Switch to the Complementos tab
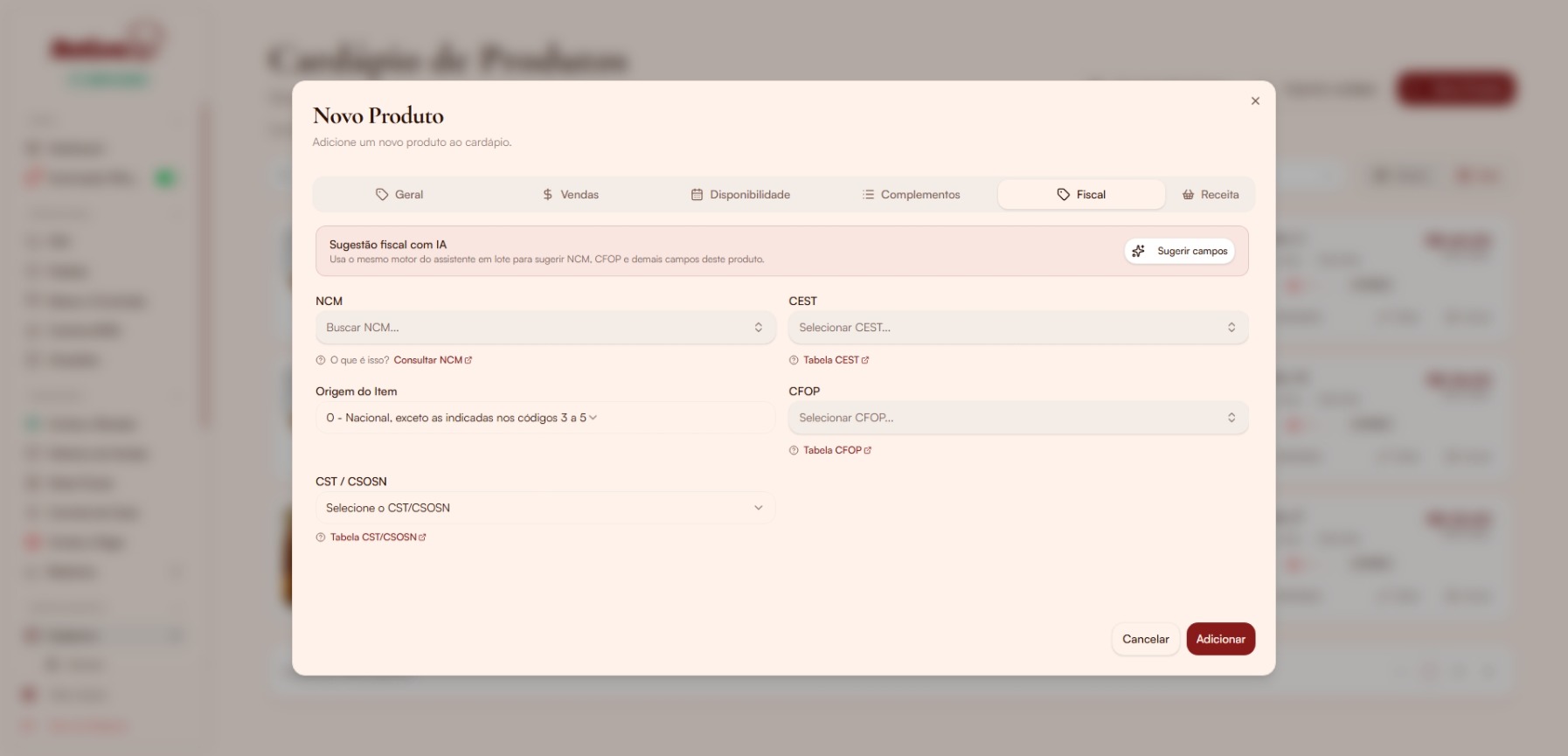 pos(911,195)
